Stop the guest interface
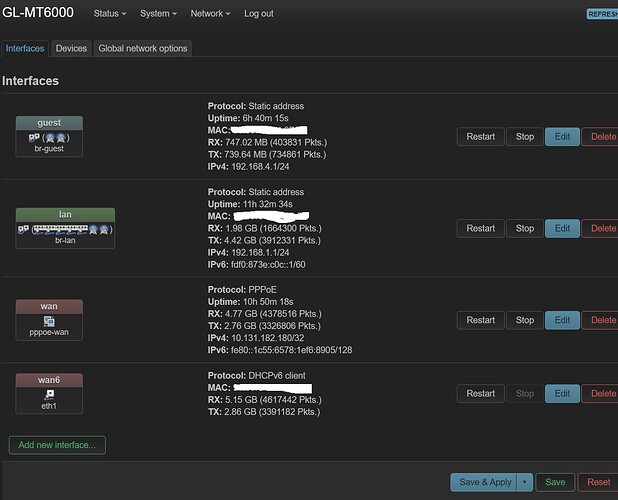 coord(525,137)
